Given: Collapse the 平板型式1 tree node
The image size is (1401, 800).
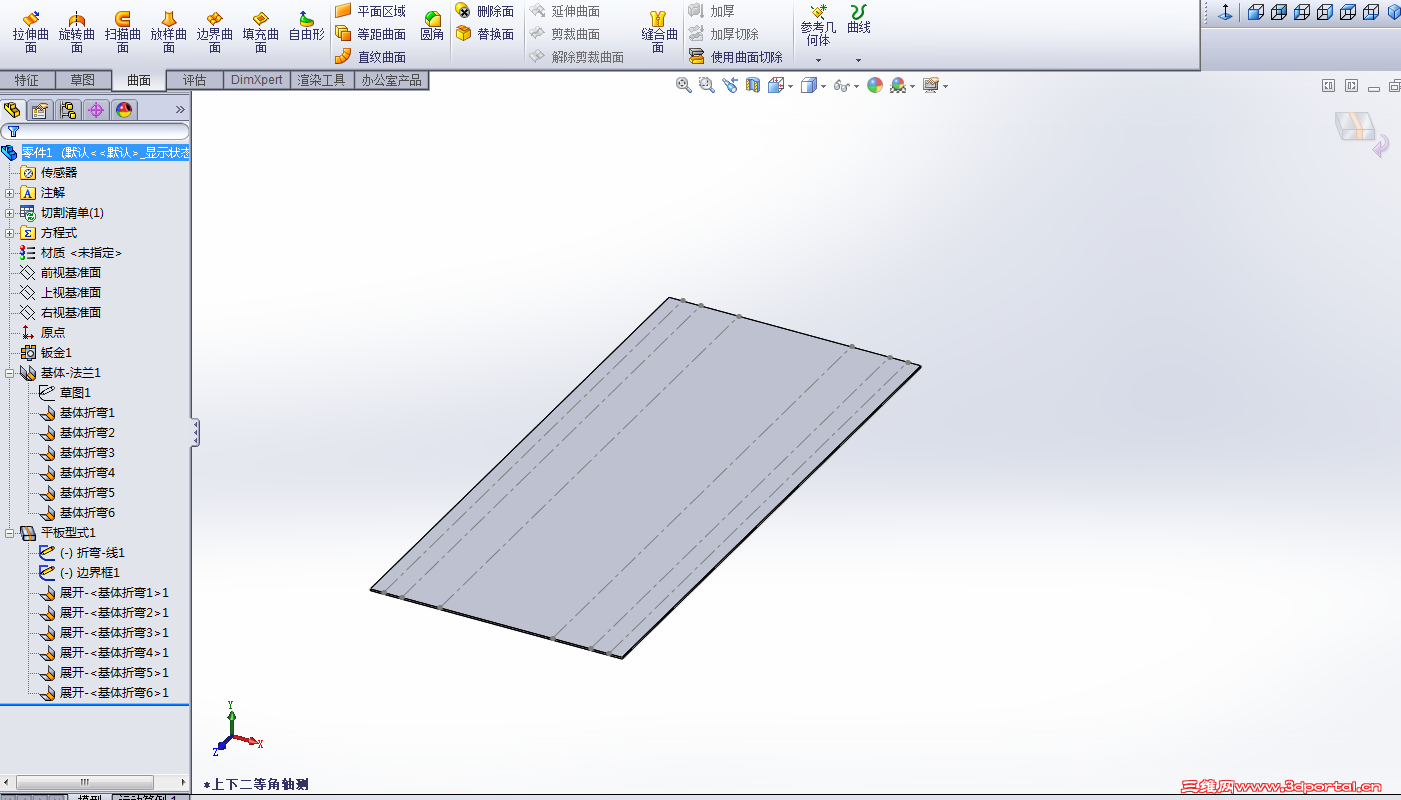Looking at the screenshot, I should (x=9, y=533).
